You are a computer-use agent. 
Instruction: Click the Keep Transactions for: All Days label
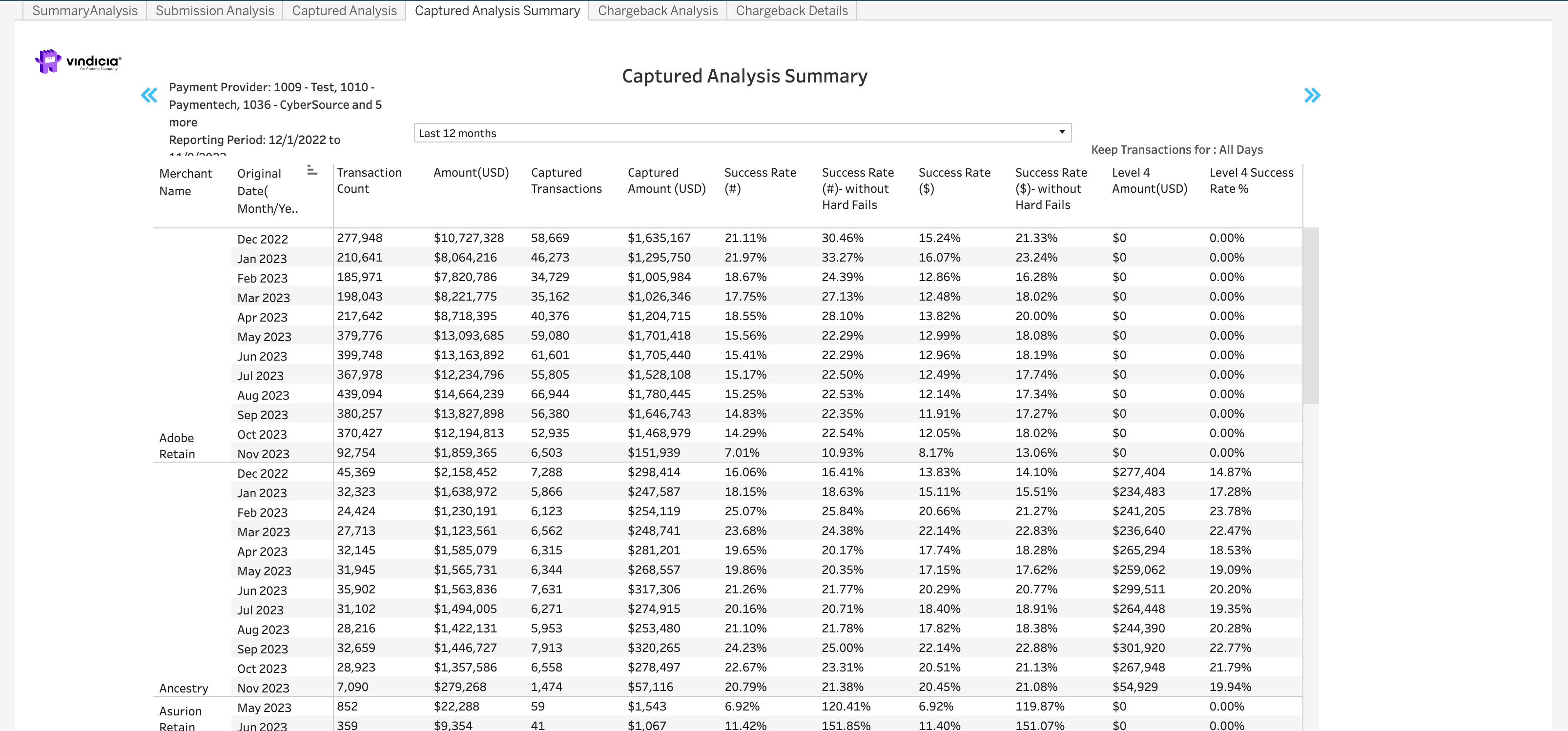1176,150
